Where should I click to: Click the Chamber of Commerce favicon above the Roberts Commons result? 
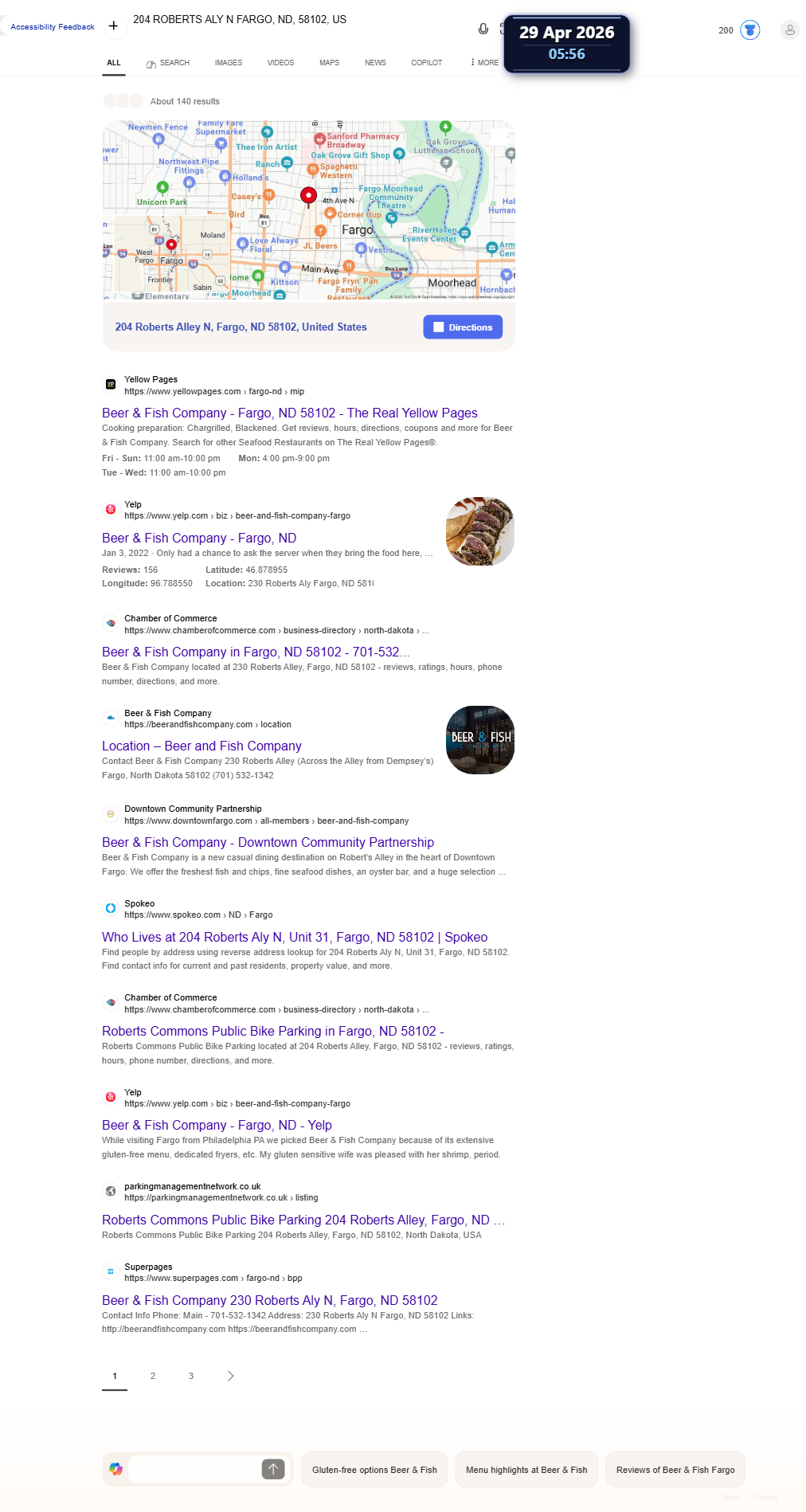point(111,1002)
